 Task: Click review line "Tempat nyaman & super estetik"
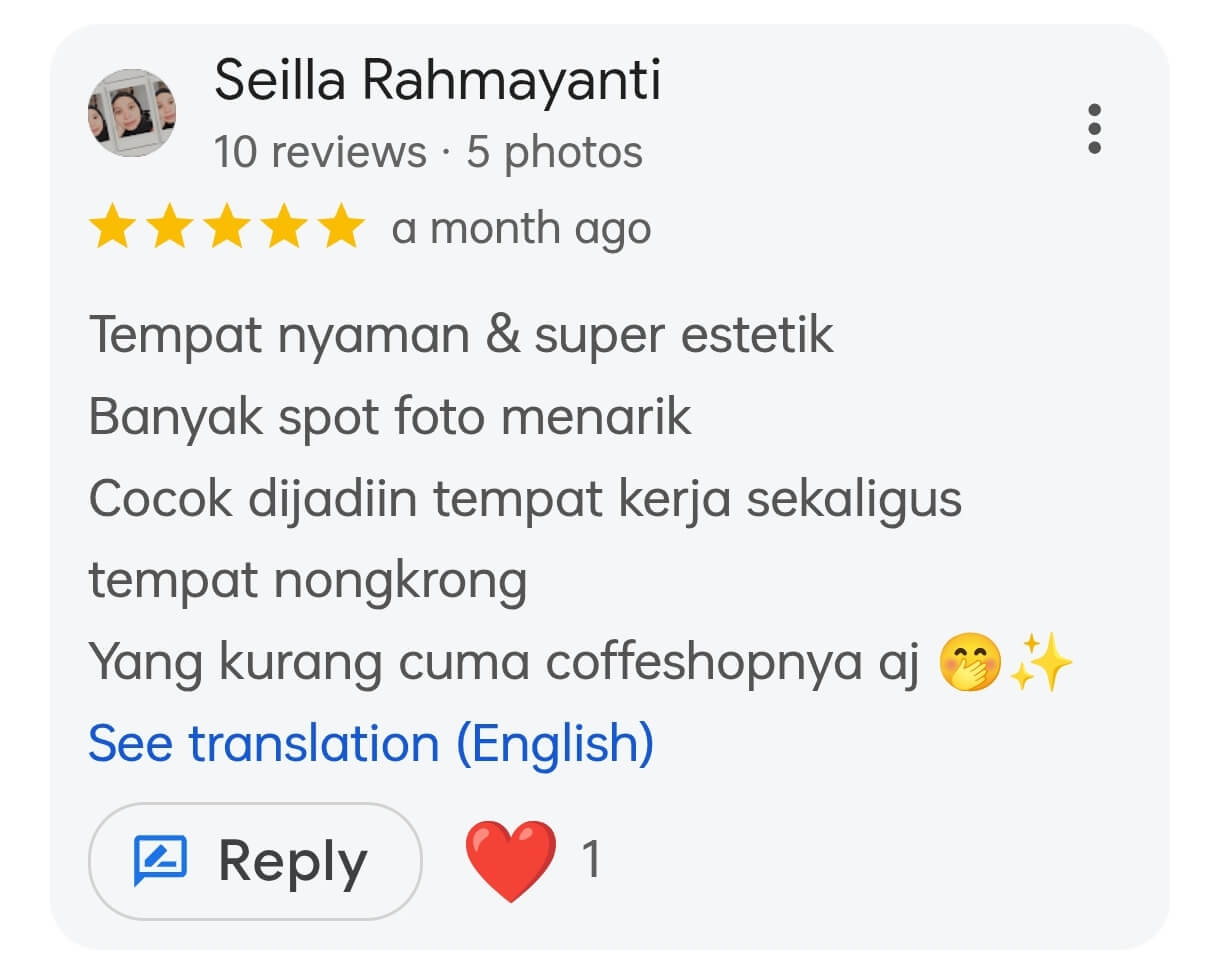[461, 334]
